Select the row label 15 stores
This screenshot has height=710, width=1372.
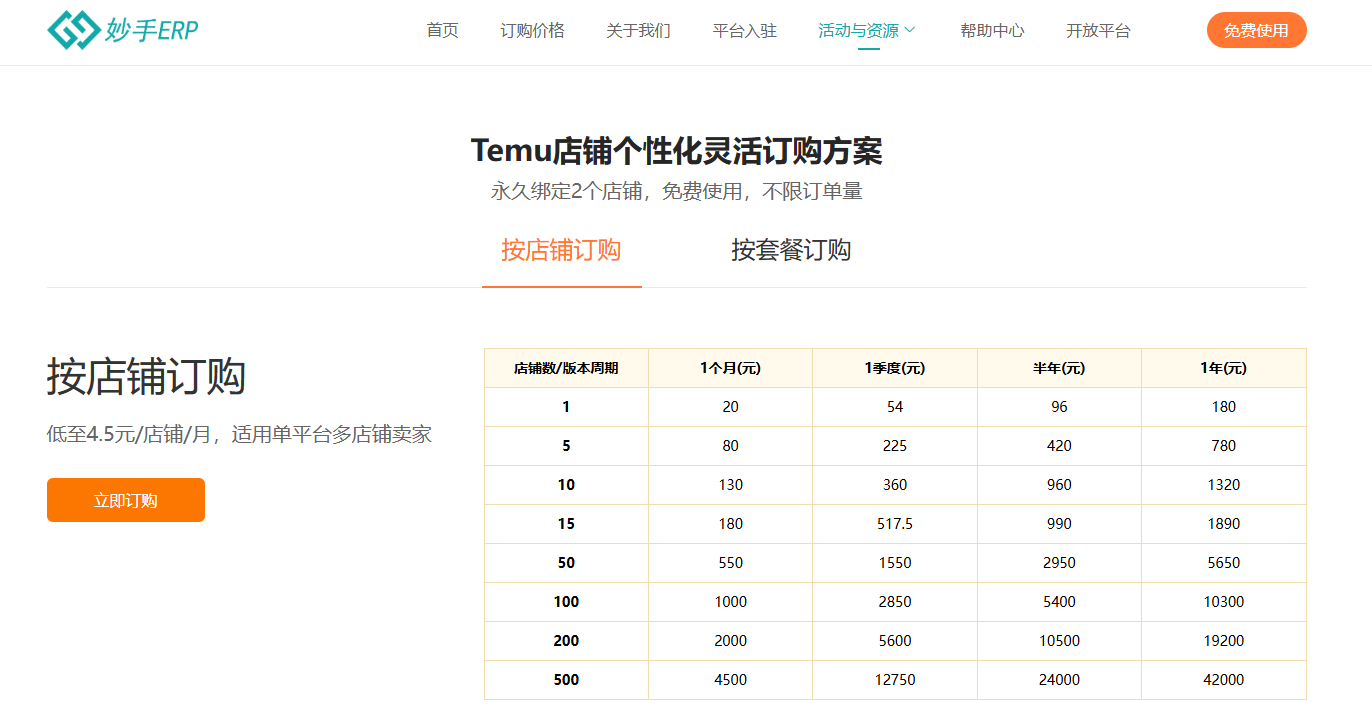point(566,524)
